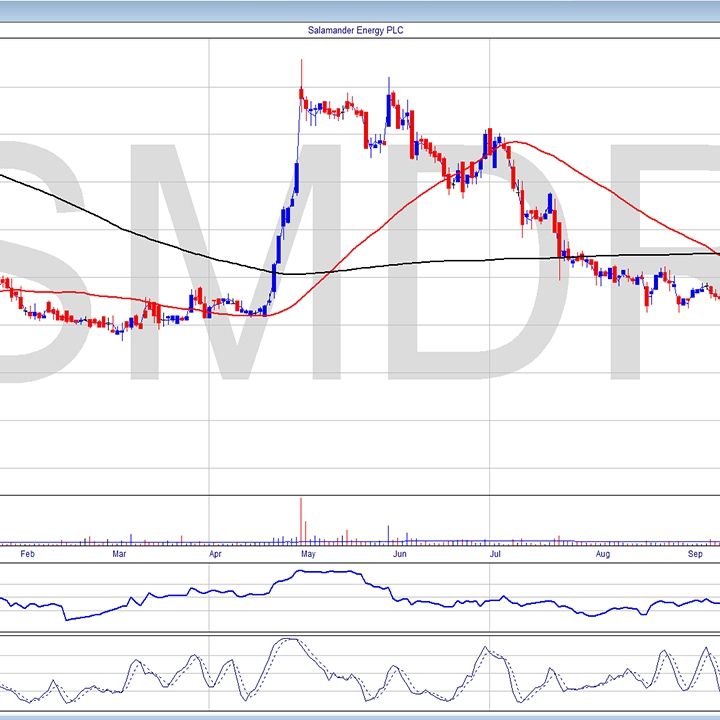The height and width of the screenshot is (720, 720).
Task: Click the Aug label on the date axis
Action: [x=603, y=553]
